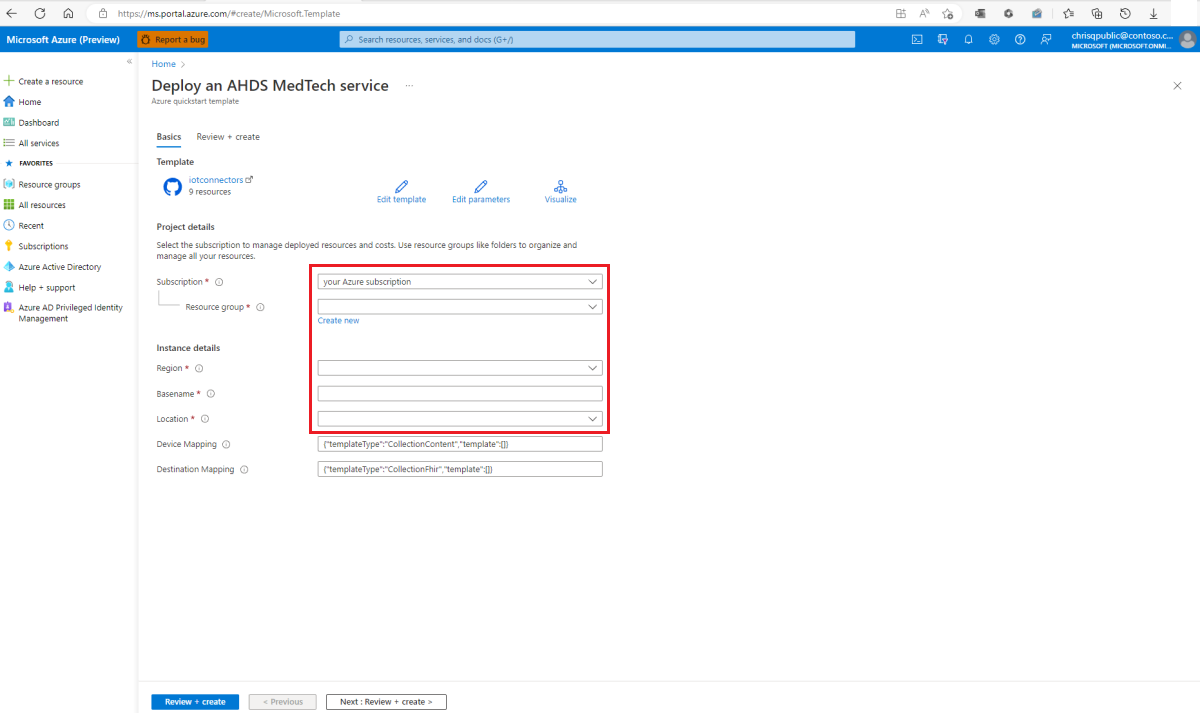Switch to the Review + create tab
The width and height of the screenshot is (1200, 713).
tap(228, 137)
